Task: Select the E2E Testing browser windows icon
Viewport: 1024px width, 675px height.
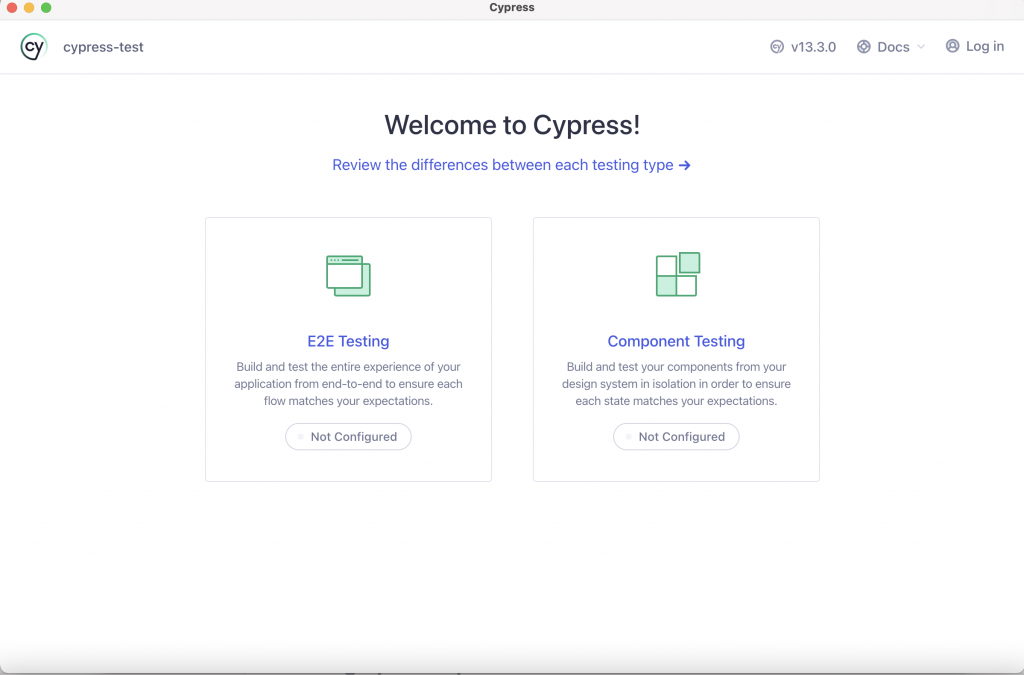Action: (348, 275)
